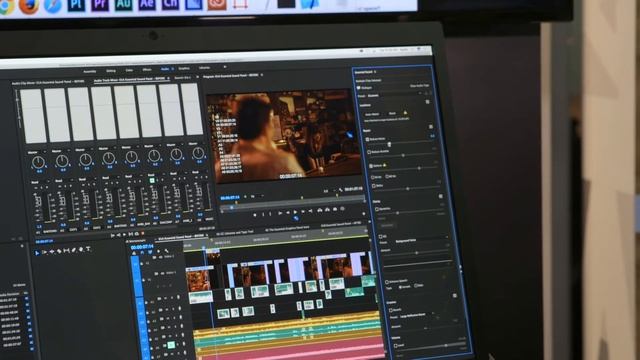Switch to the Graphics workspace

184,69
